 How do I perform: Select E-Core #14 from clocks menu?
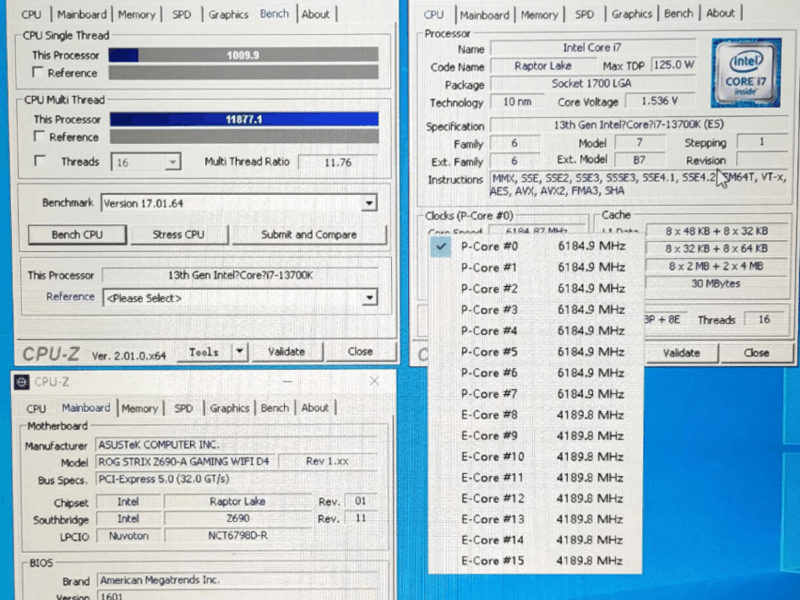pos(535,540)
